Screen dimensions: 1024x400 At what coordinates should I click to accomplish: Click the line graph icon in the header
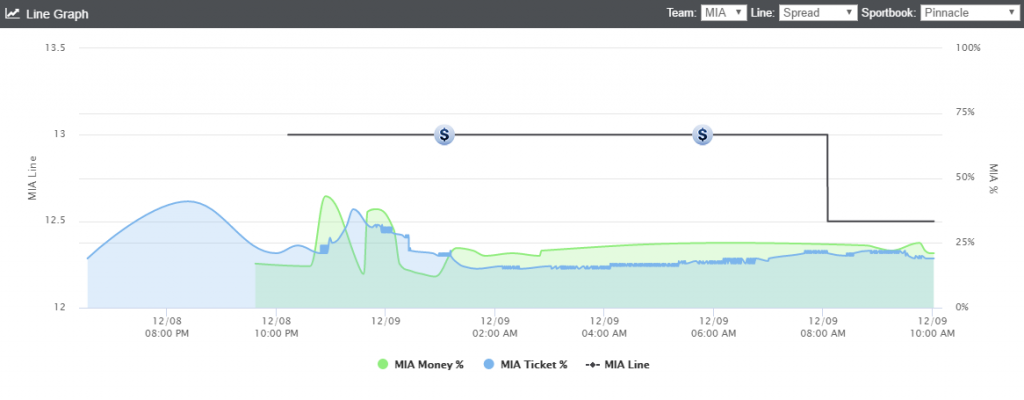11,13
